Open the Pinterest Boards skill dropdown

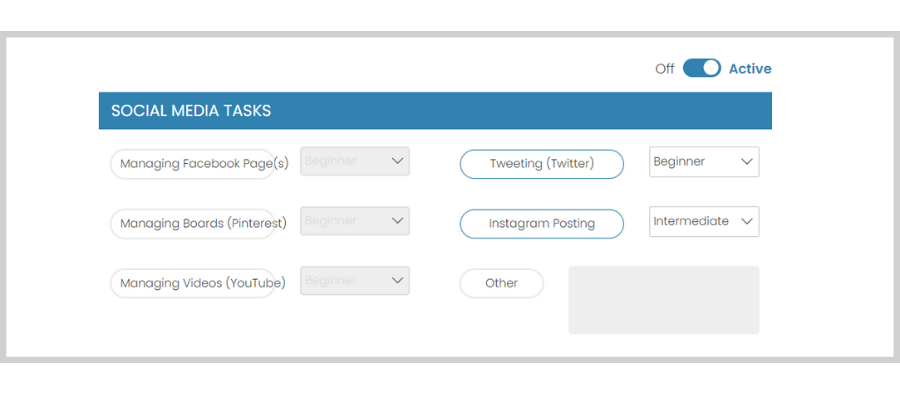355,220
